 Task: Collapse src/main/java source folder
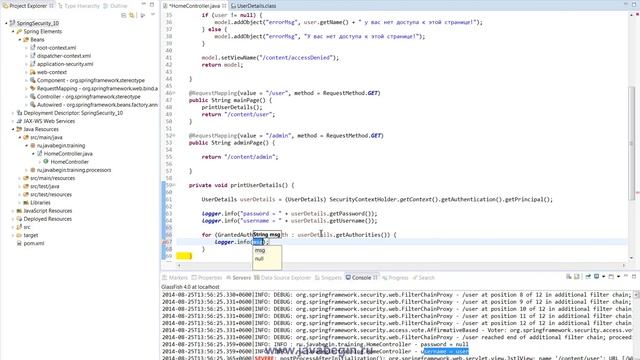pyautogui.click(x=20, y=138)
